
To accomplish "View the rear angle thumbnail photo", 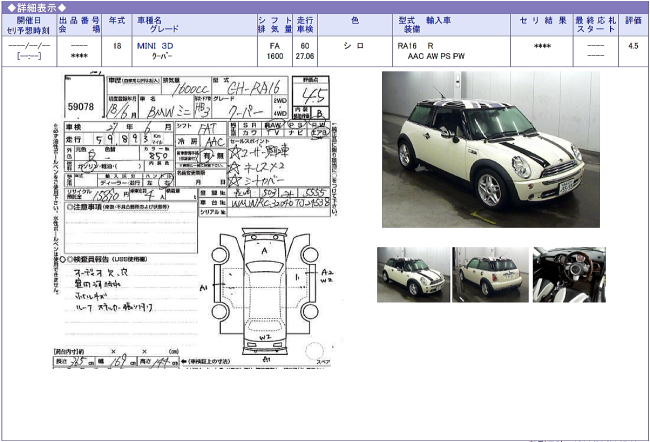I will pyautogui.click(x=490, y=274).
